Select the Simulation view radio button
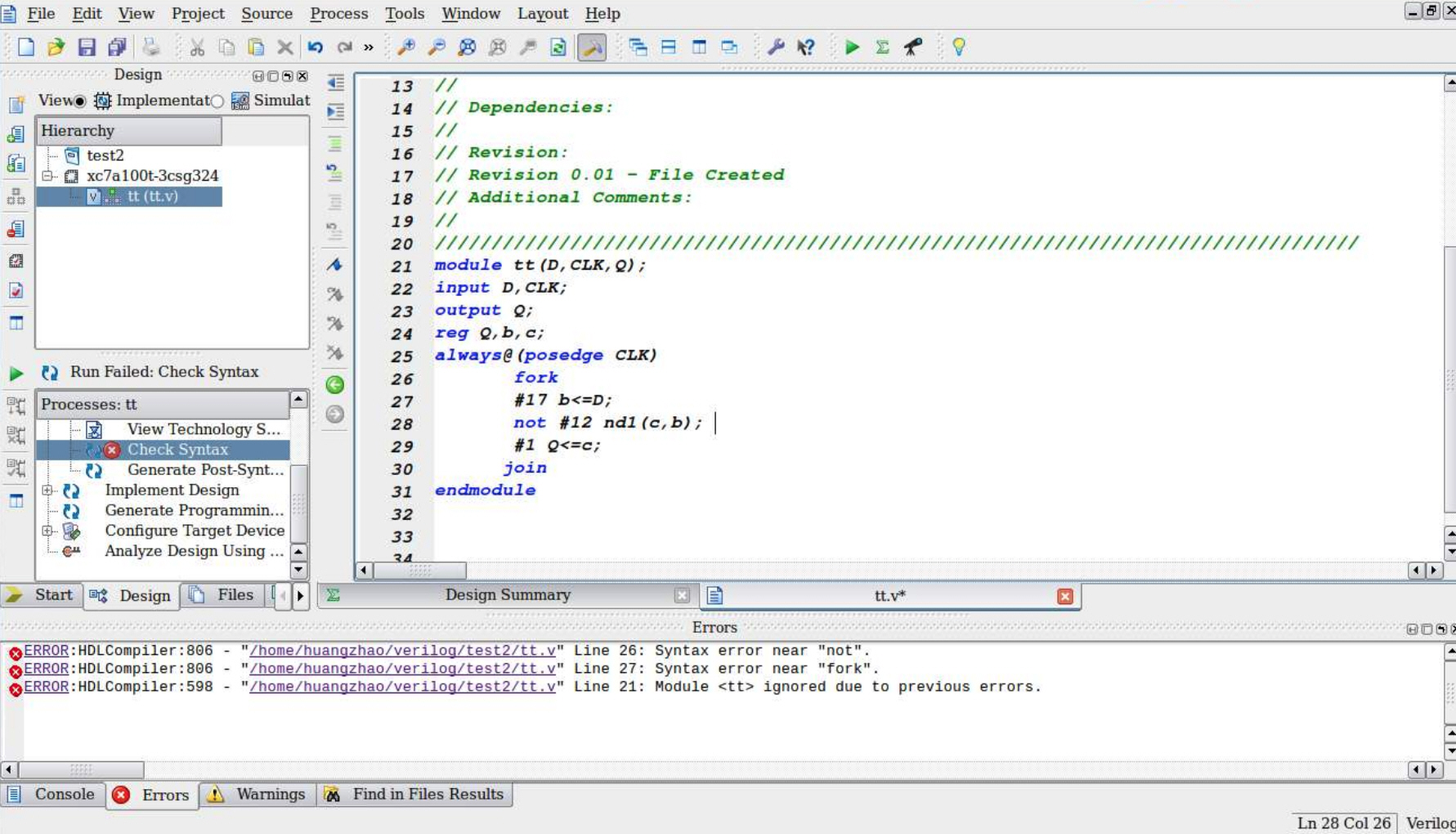The image size is (1456, 834). [217, 101]
